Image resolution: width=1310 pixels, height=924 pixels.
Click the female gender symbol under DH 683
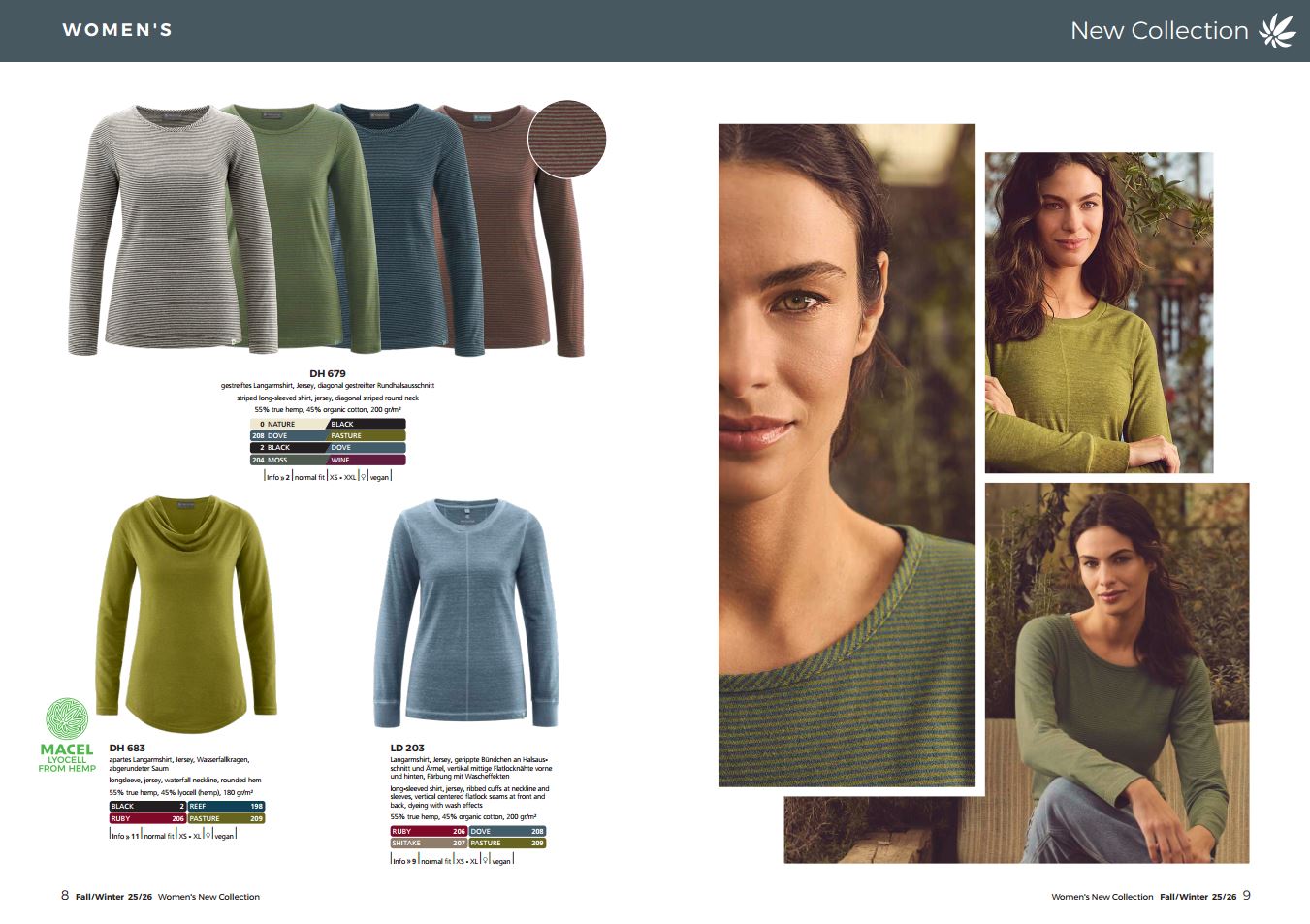[x=208, y=835]
